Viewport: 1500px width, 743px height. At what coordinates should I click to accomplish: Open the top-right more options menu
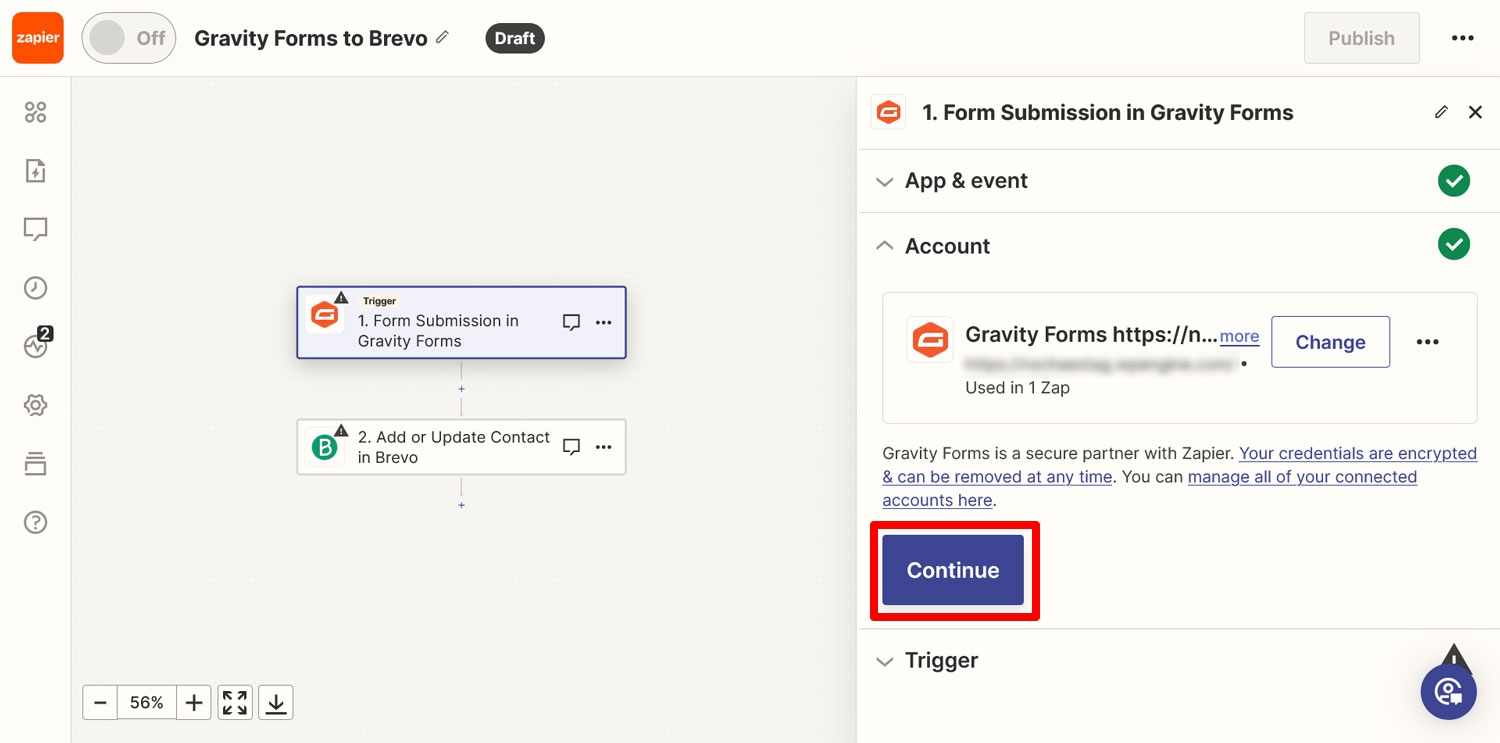click(x=1462, y=38)
